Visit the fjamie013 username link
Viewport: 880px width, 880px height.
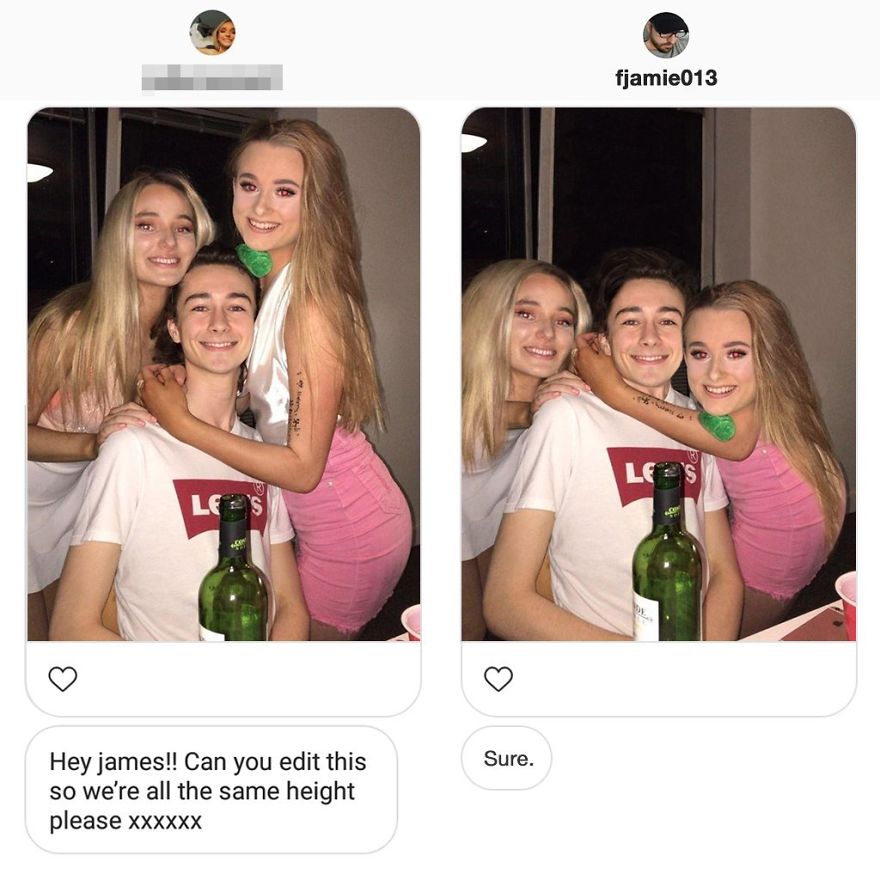(x=666, y=77)
